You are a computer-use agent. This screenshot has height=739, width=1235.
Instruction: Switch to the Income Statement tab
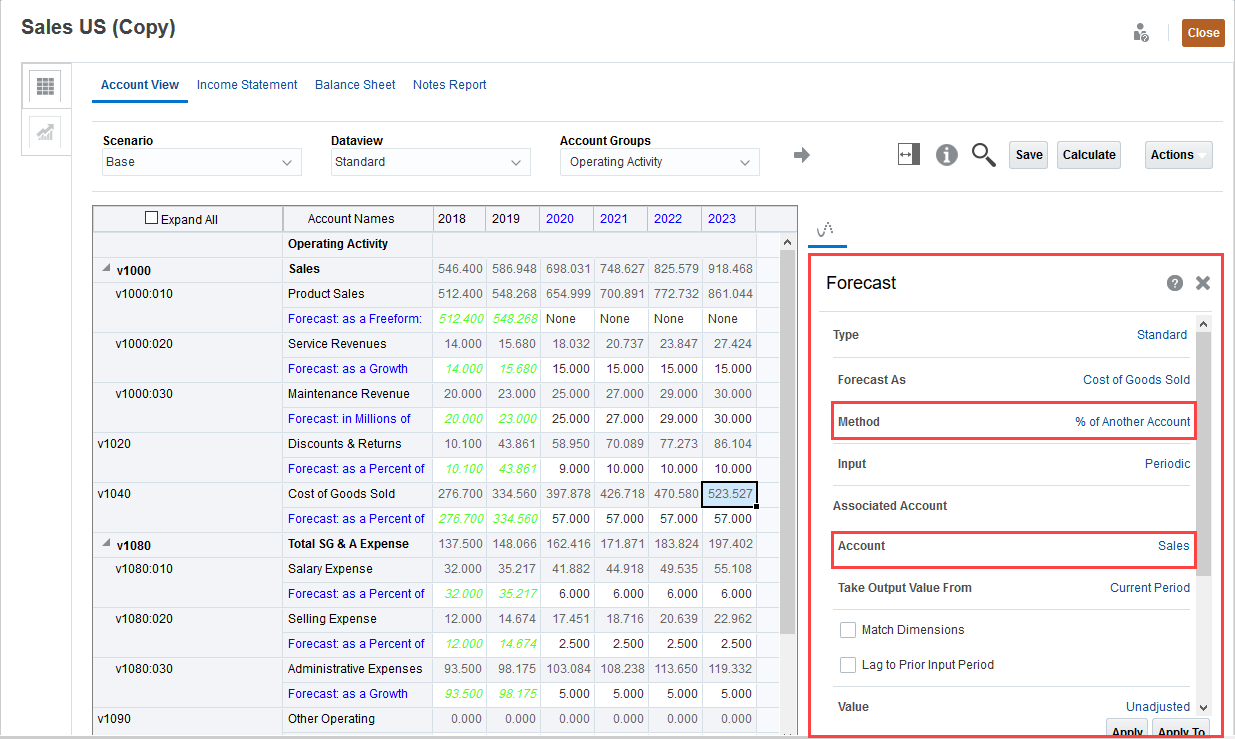click(247, 85)
